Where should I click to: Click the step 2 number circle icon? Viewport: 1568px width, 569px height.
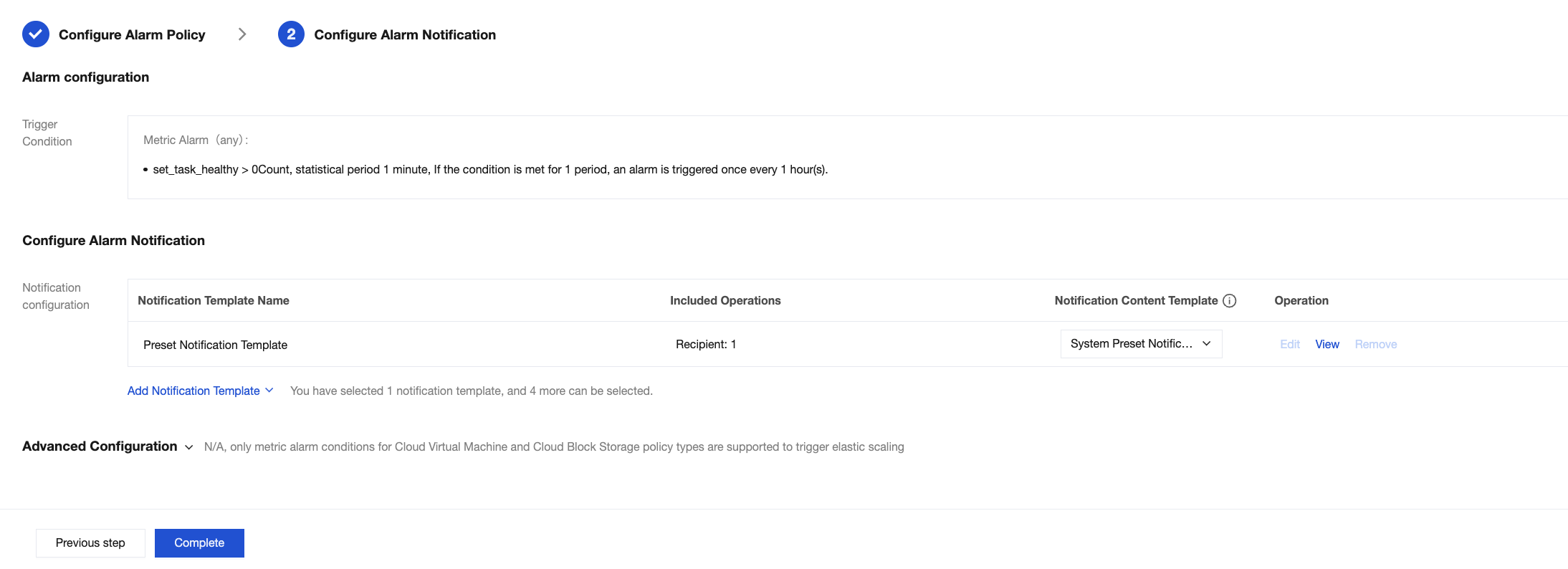291,34
